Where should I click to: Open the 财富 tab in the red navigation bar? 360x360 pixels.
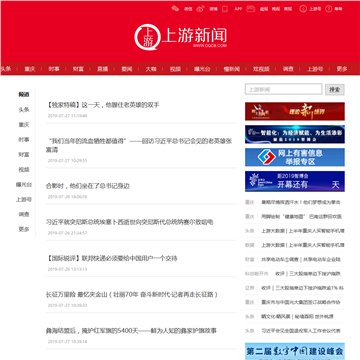click(x=78, y=69)
